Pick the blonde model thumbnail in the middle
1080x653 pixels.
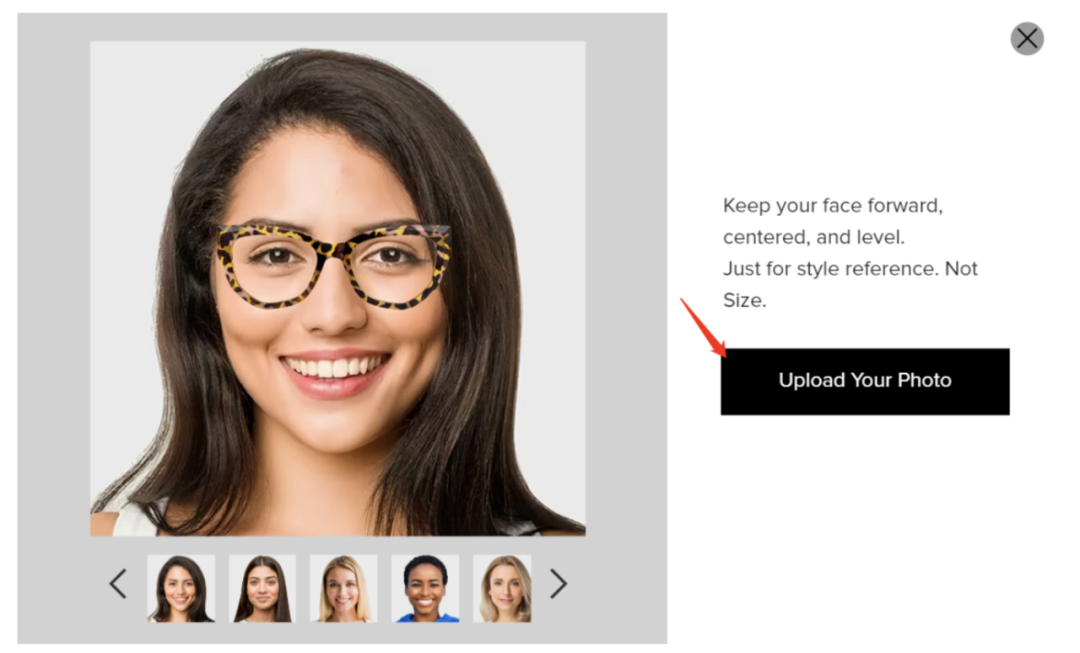[344, 588]
